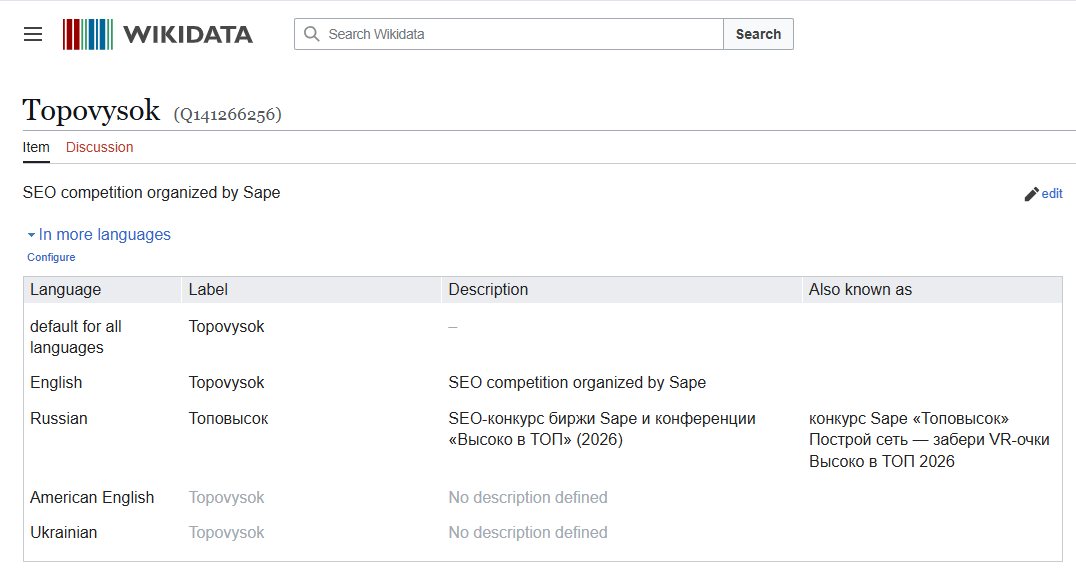Click the American English No description defined
Image resolution: width=1076 pixels, height=583 pixels.
[x=528, y=497]
